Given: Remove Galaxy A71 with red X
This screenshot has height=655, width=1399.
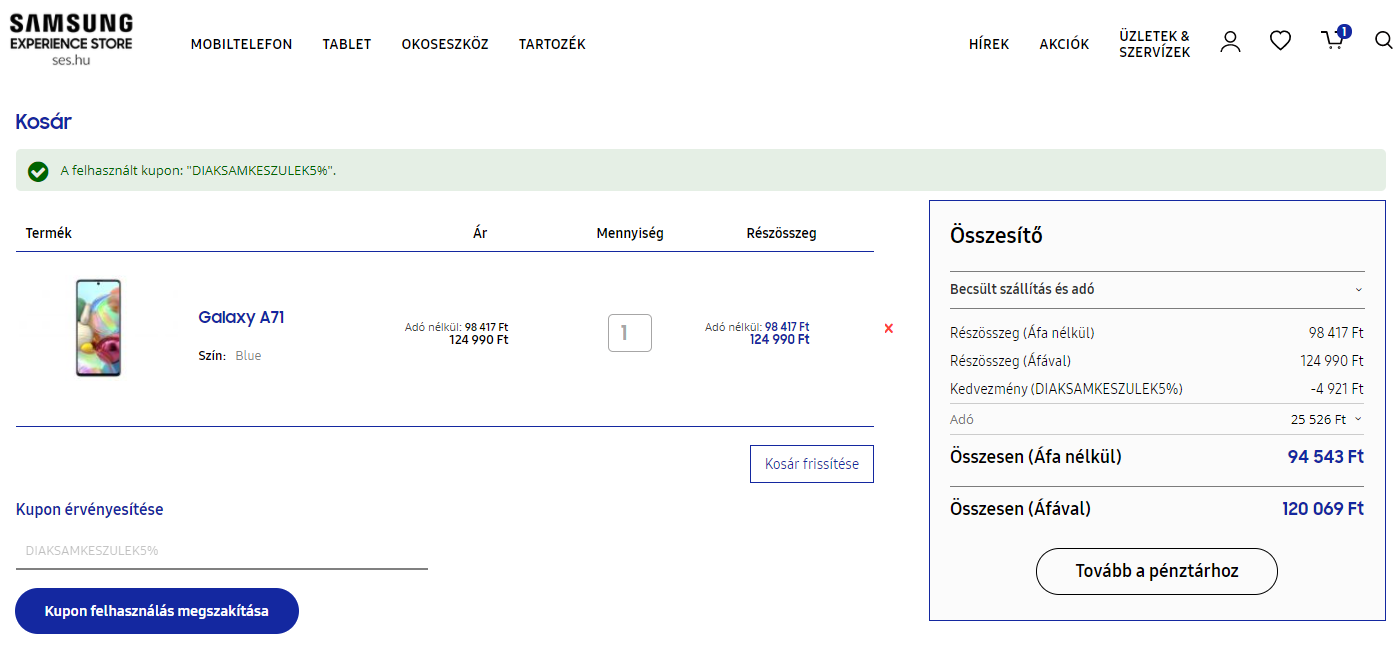Looking at the screenshot, I should [888, 328].
